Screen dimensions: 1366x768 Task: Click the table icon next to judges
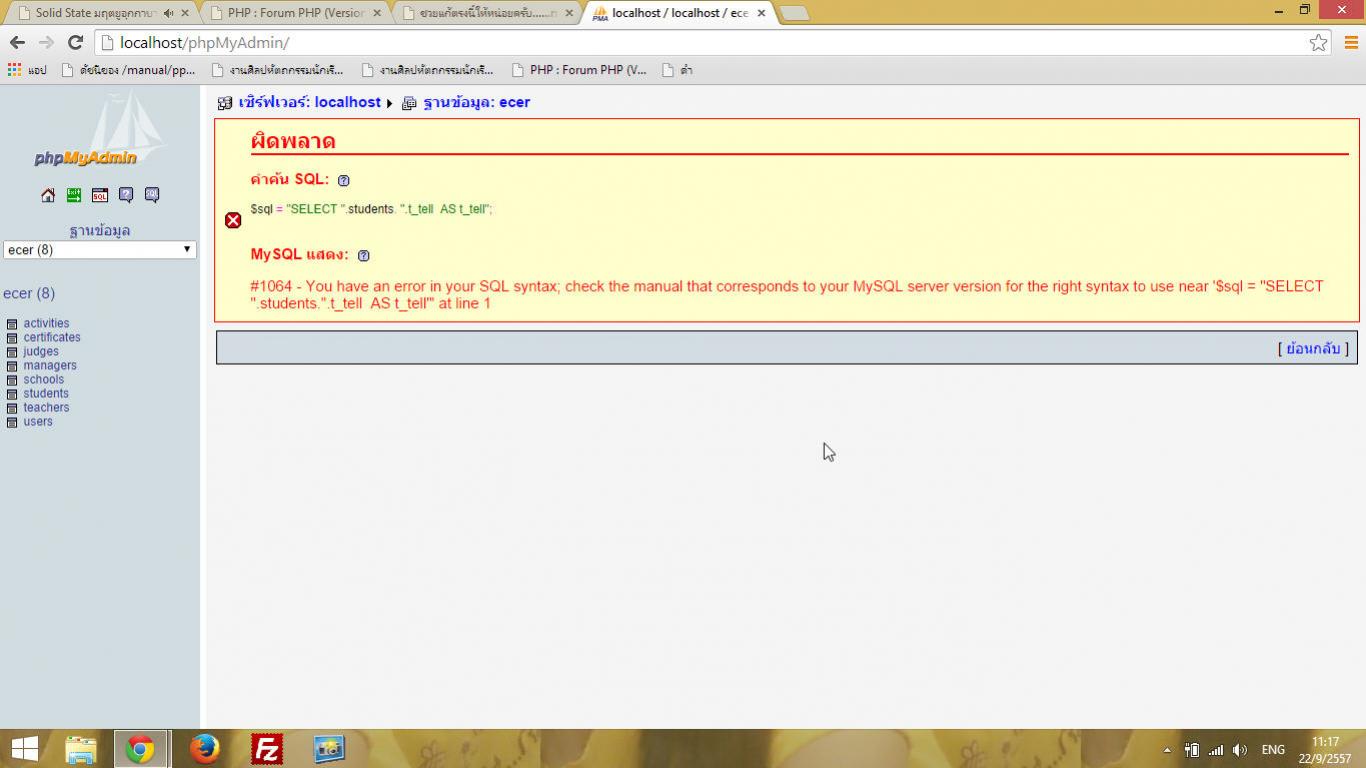(12, 352)
